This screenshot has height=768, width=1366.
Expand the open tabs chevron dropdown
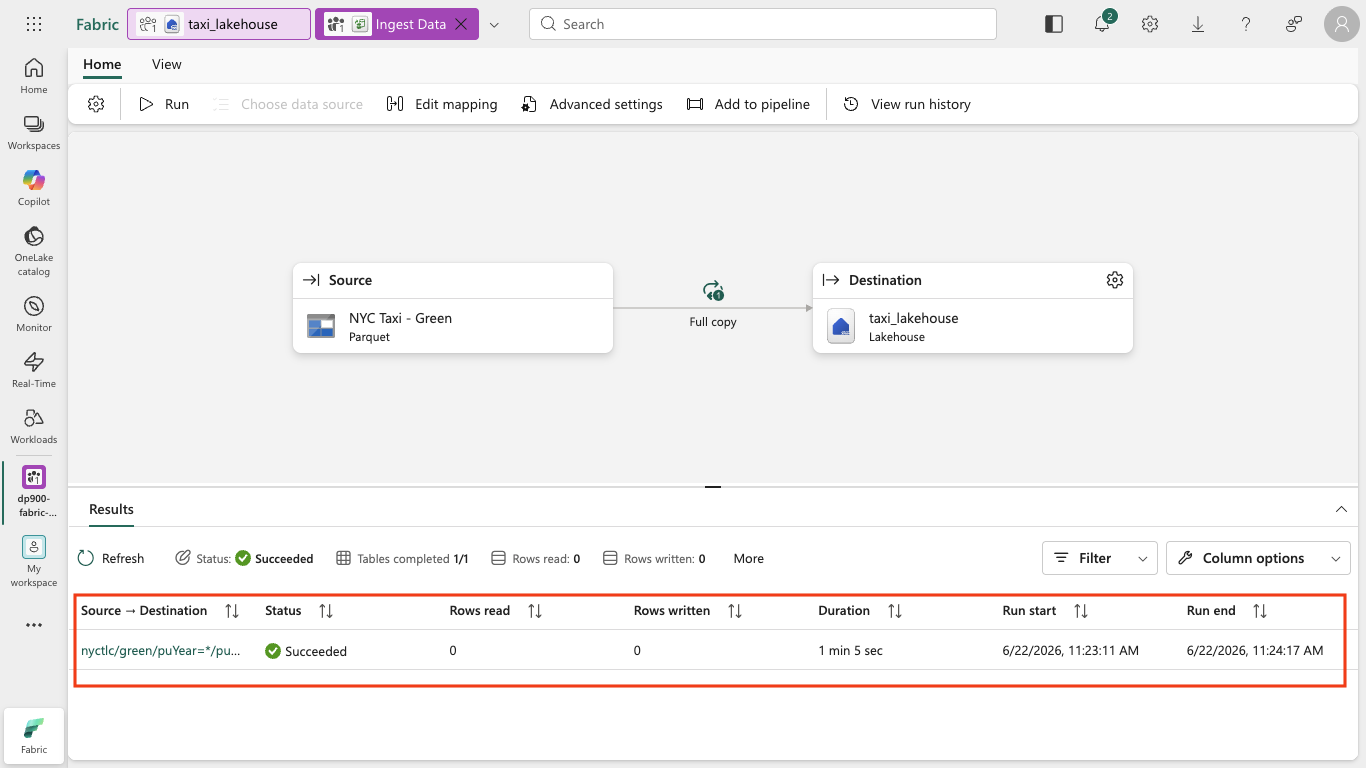click(494, 24)
